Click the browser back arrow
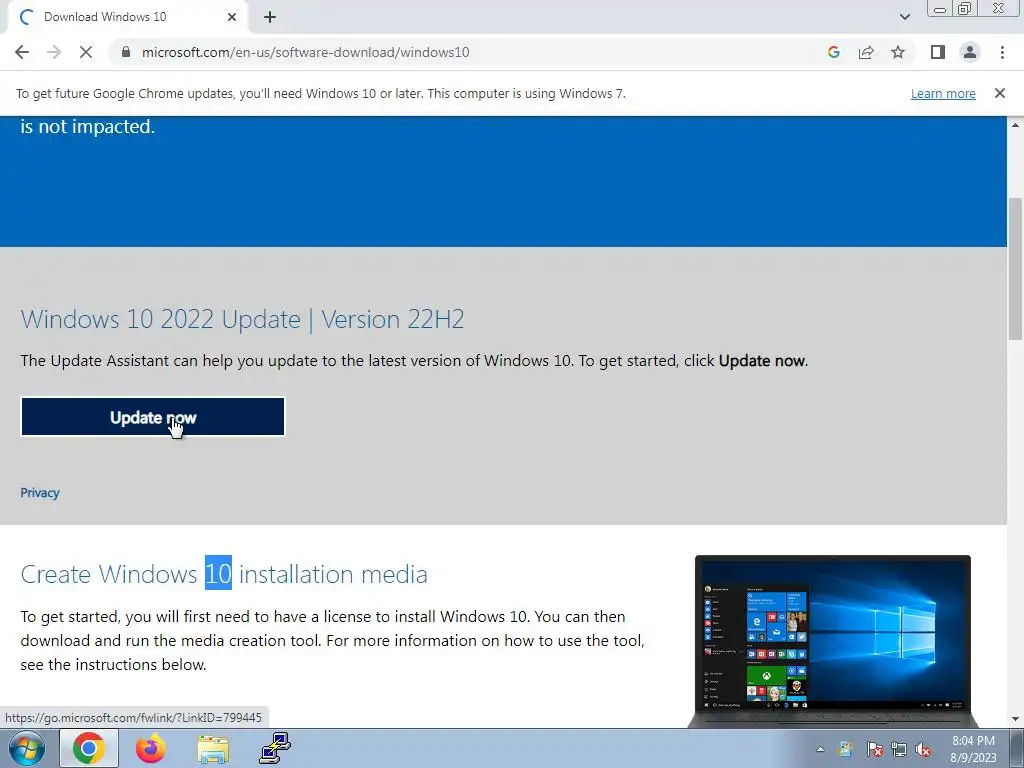The width and height of the screenshot is (1024, 768). (22, 52)
